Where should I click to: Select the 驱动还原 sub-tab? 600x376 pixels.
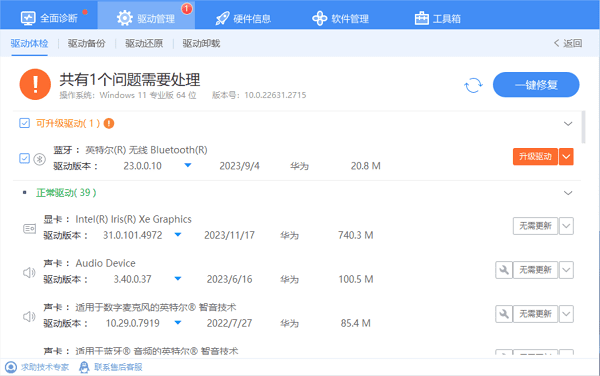144,44
